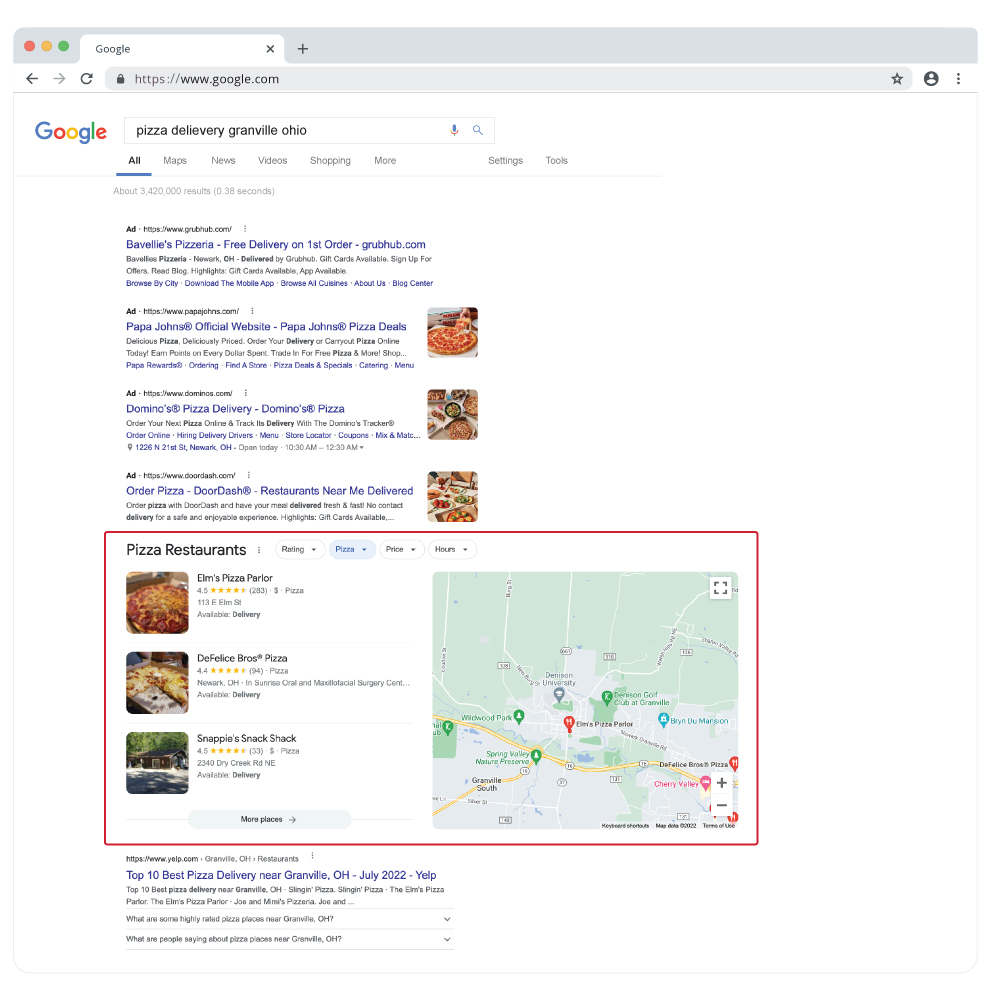Switch to the Videos tab
The width and height of the screenshot is (1000, 1000).
(272, 161)
